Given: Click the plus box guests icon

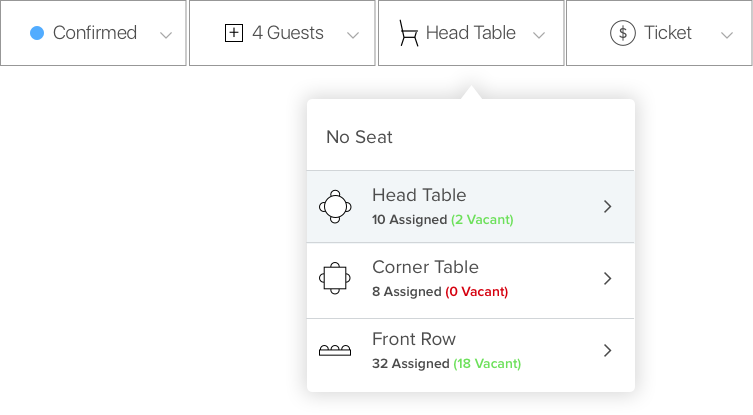Looking at the screenshot, I should click(x=234, y=33).
